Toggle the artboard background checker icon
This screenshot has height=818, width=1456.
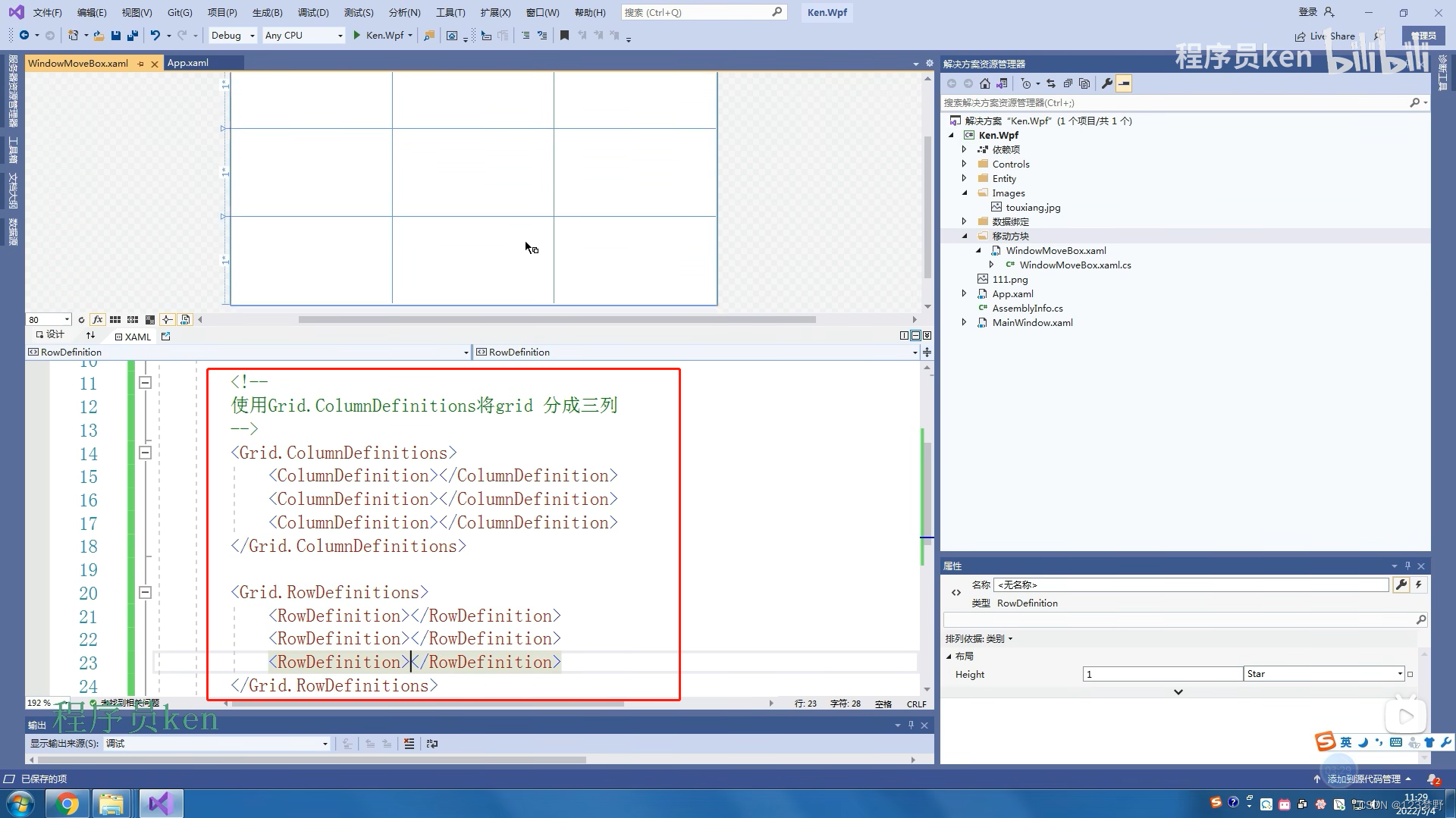click(x=150, y=320)
